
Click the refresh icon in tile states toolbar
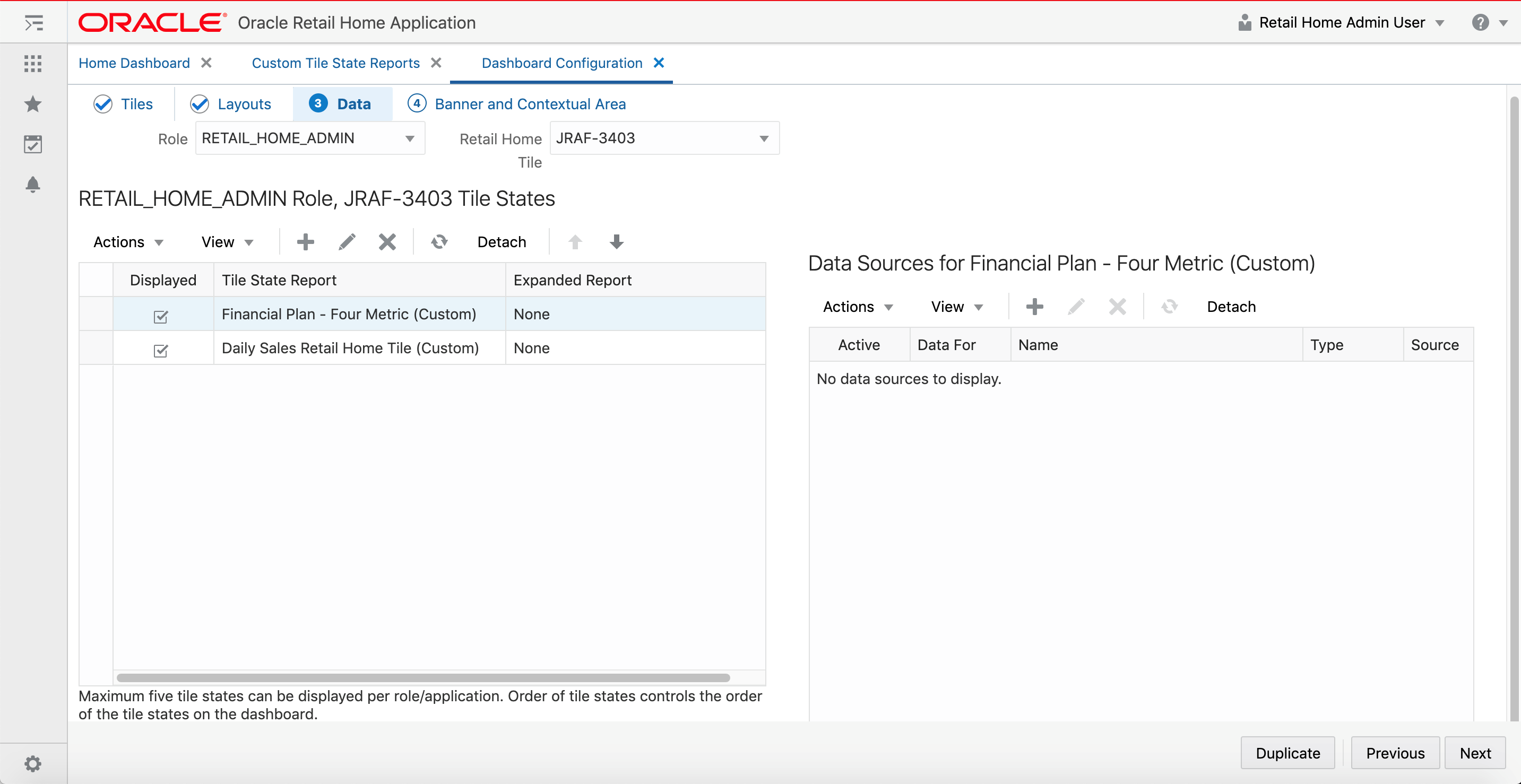pyautogui.click(x=439, y=242)
